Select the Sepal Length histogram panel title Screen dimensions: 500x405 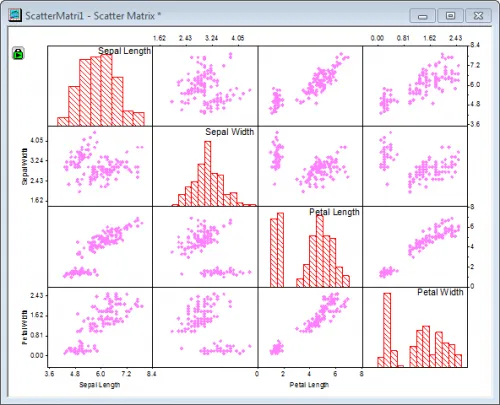pyautogui.click(x=124, y=51)
